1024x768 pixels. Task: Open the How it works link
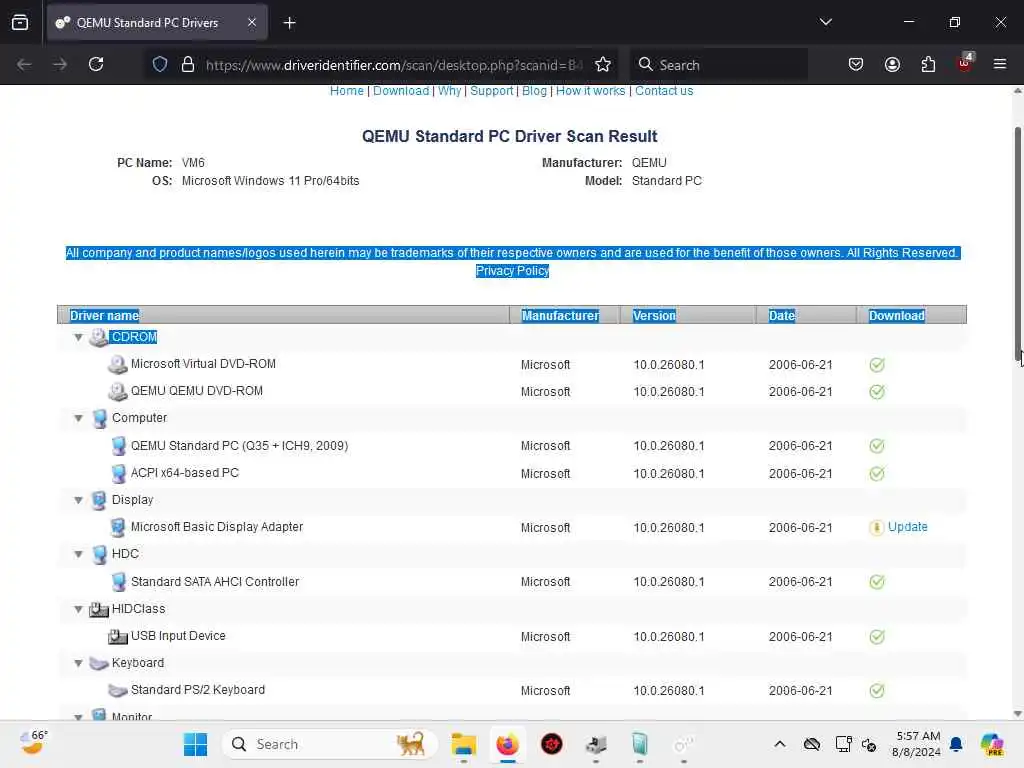coord(590,91)
